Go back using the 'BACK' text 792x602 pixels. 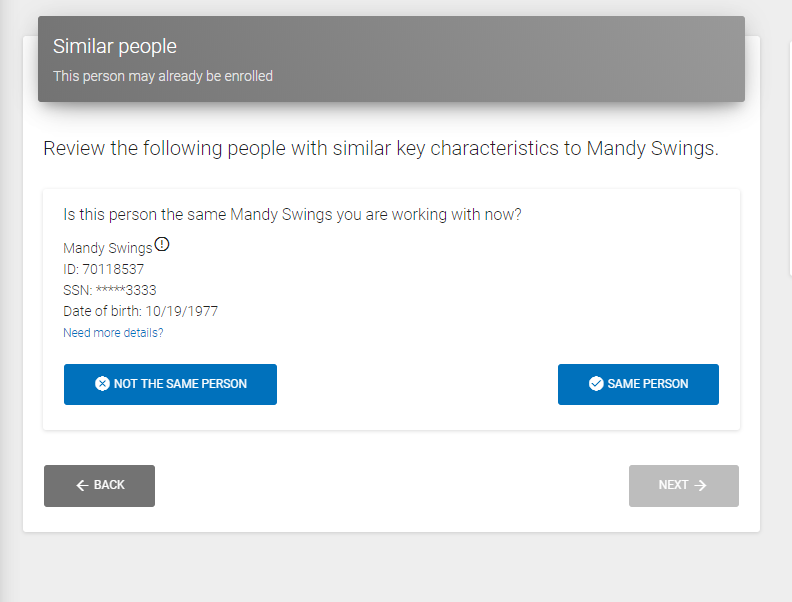109,486
